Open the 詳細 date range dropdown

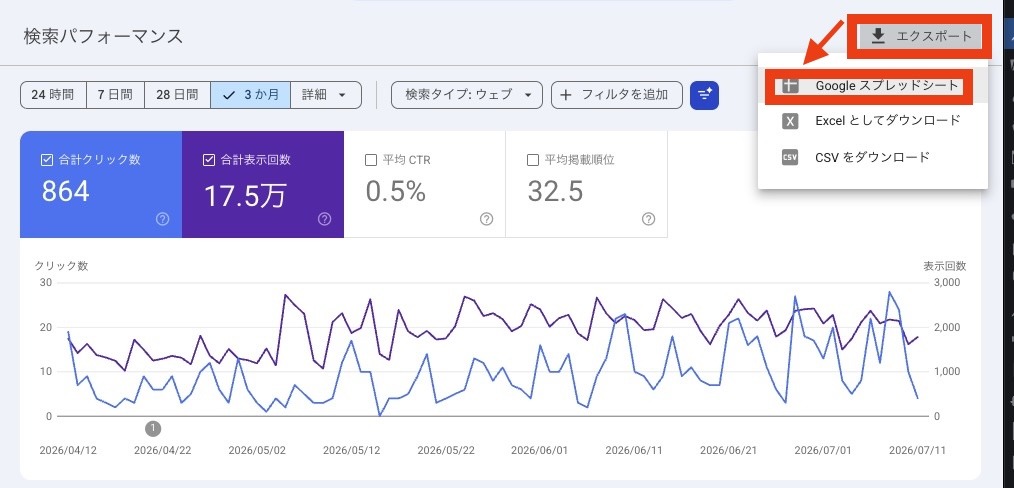326,95
